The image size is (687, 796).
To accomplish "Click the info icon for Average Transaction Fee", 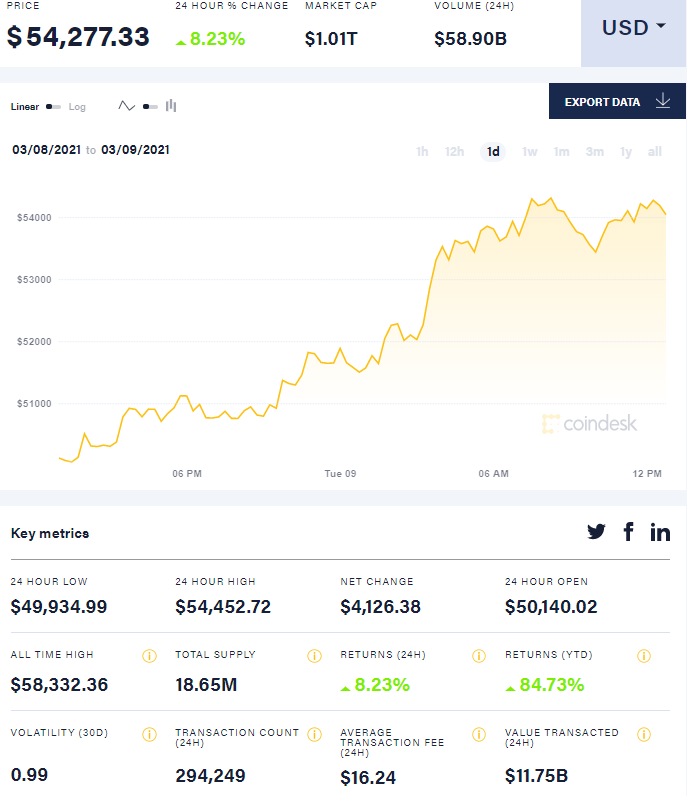I will coord(479,734).
